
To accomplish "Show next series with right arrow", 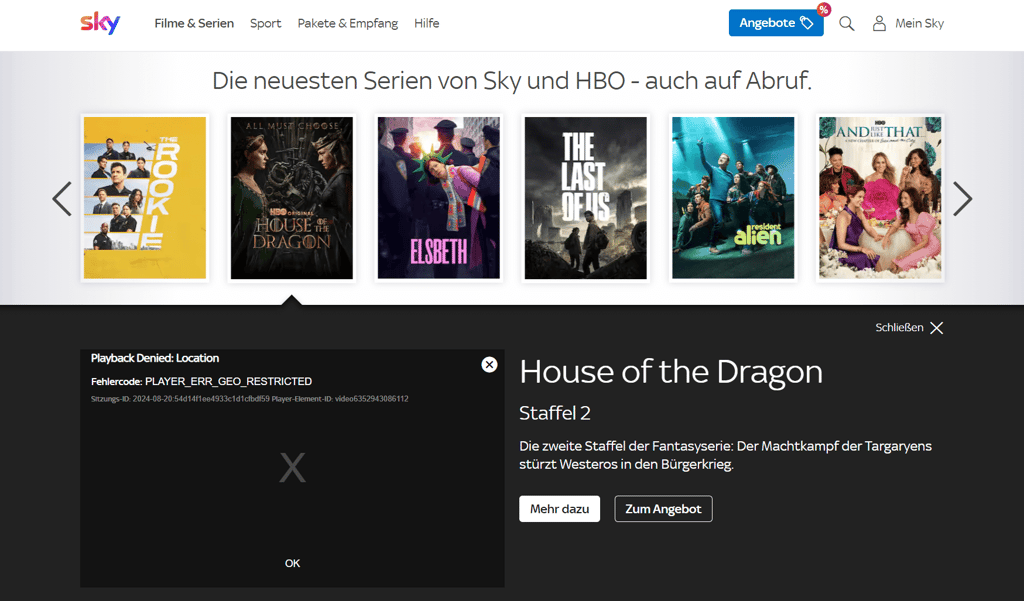I will (x=962, y=198).
